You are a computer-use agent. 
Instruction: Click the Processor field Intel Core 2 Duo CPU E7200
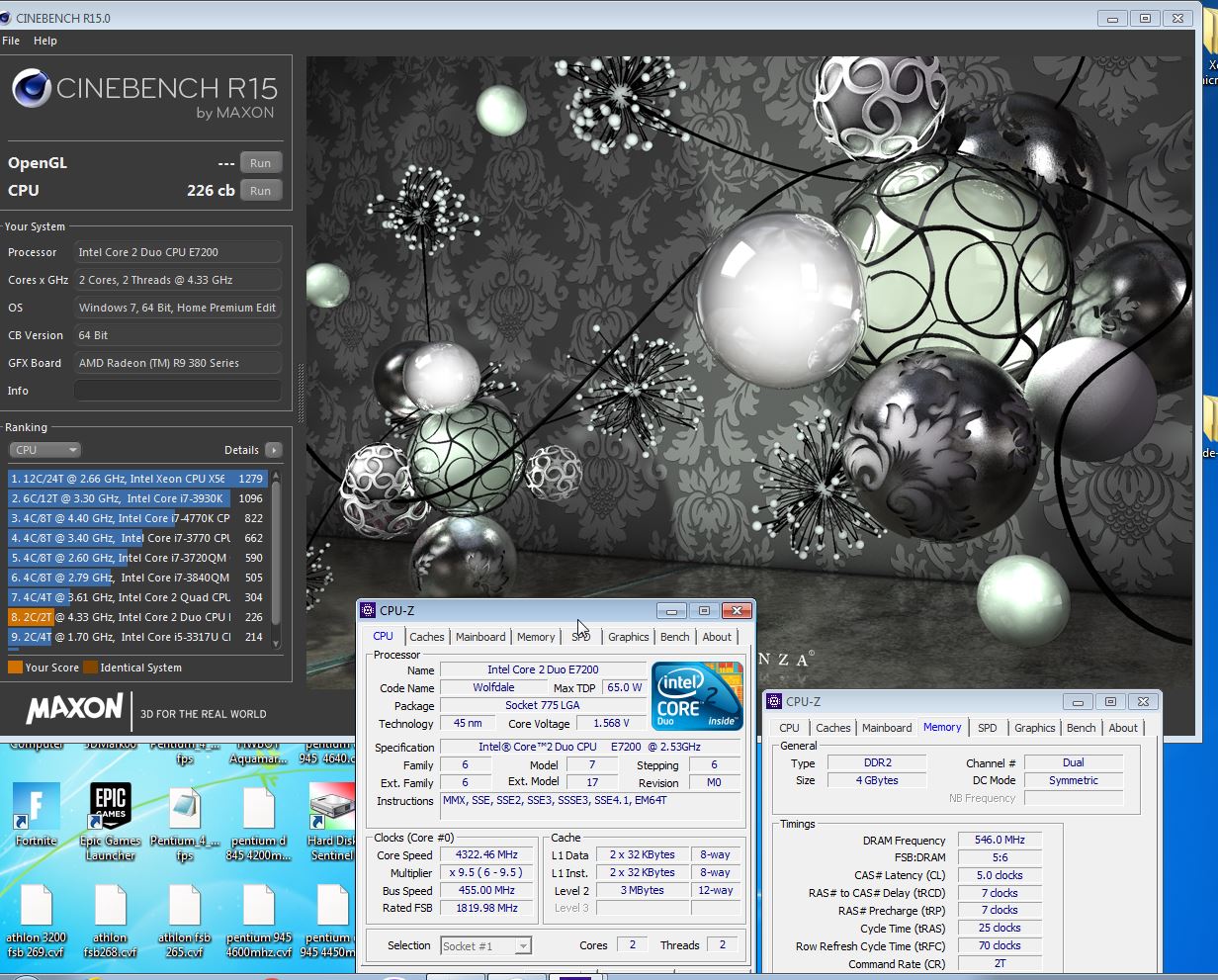pos(178,252)
